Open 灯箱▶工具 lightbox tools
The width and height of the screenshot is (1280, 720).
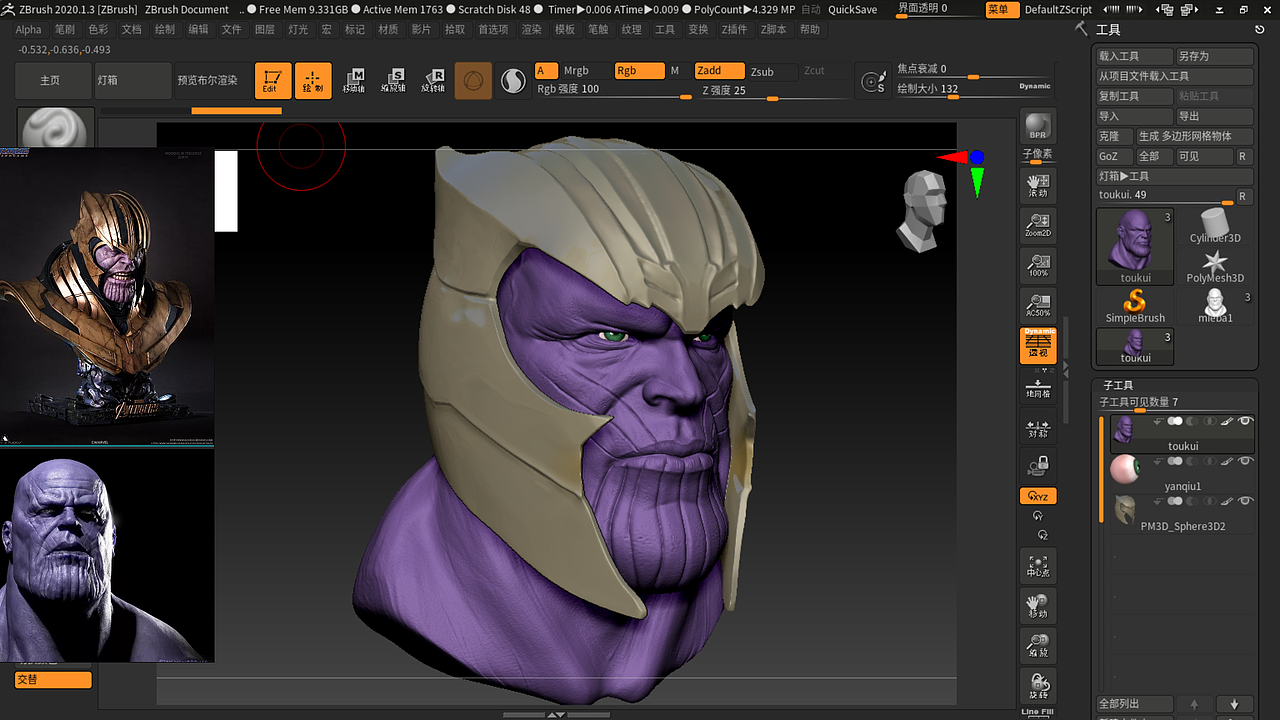[x=1175, y=176]
